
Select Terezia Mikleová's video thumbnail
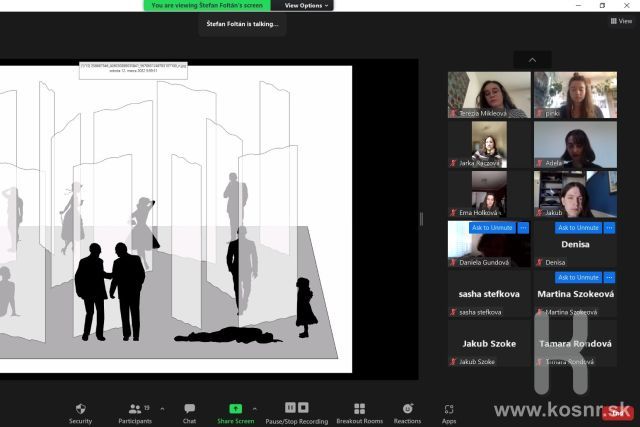pos(489,94)
